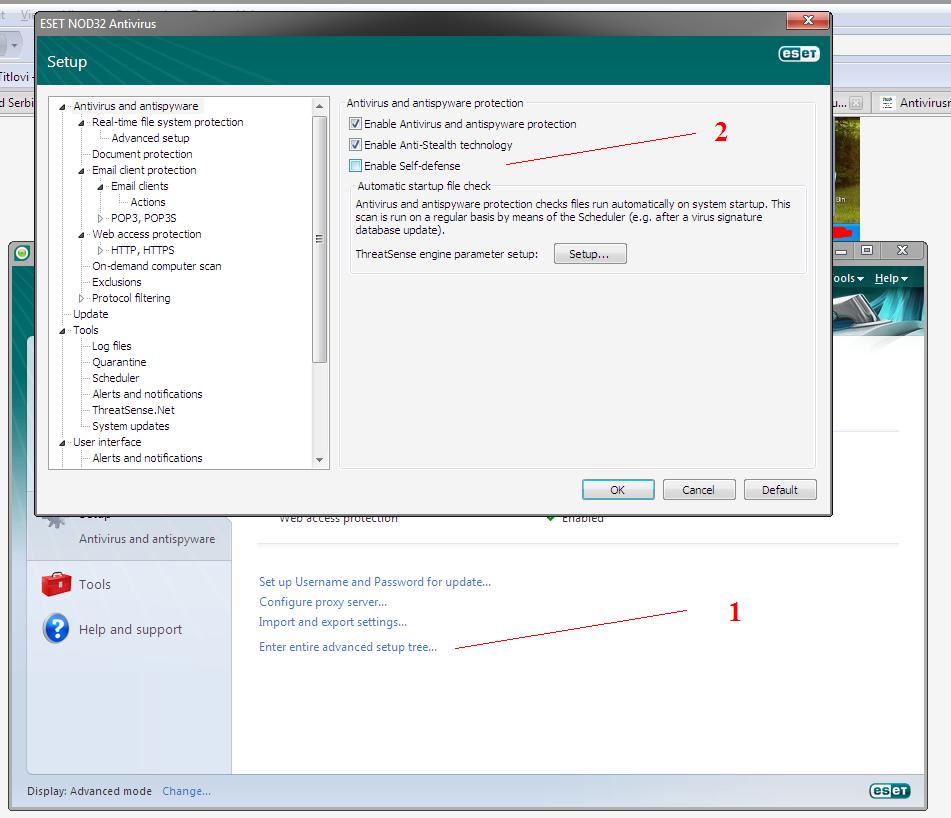Click ESET logo in main window footer
The height and width of the screenshot is (818, 951).
pos(890,791)
